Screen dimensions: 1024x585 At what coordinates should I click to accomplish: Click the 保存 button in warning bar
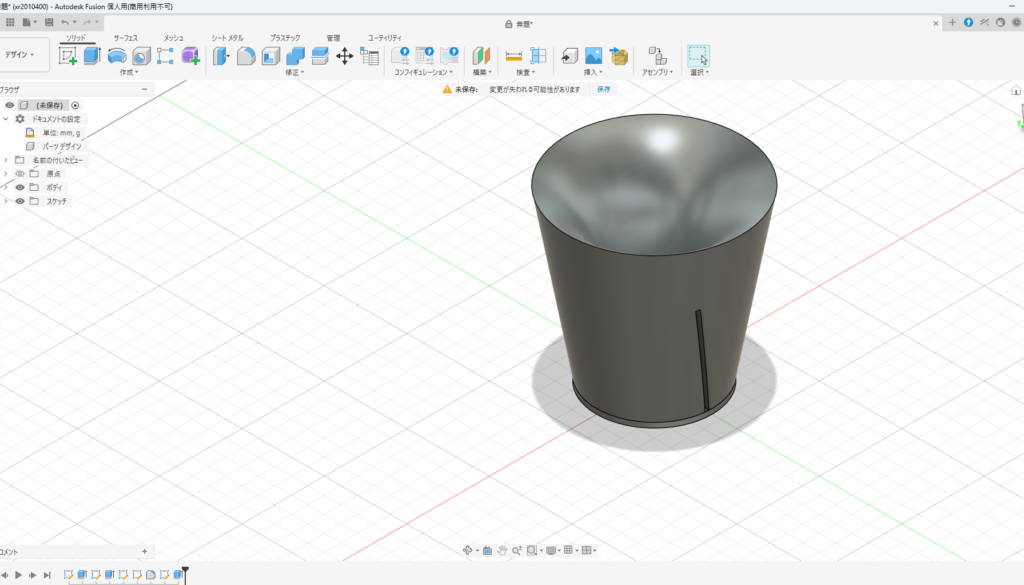tap(603, 89)
